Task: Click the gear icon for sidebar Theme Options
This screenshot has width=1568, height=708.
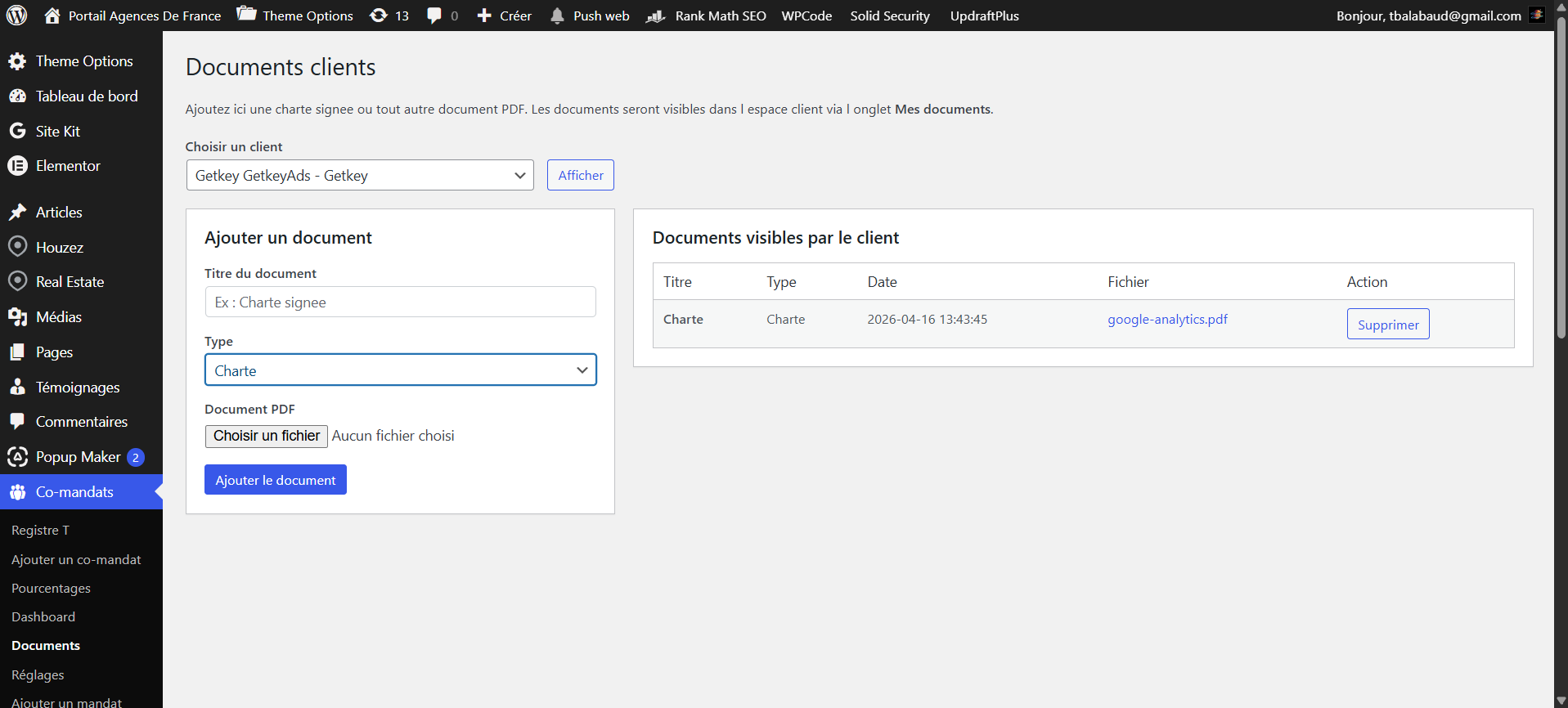Action: coord(17,61)
